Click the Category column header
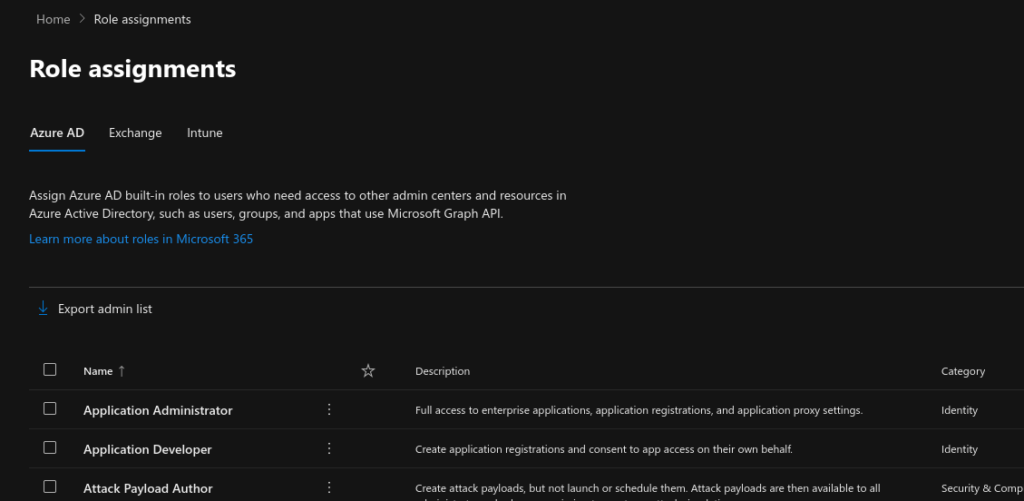 963,371
